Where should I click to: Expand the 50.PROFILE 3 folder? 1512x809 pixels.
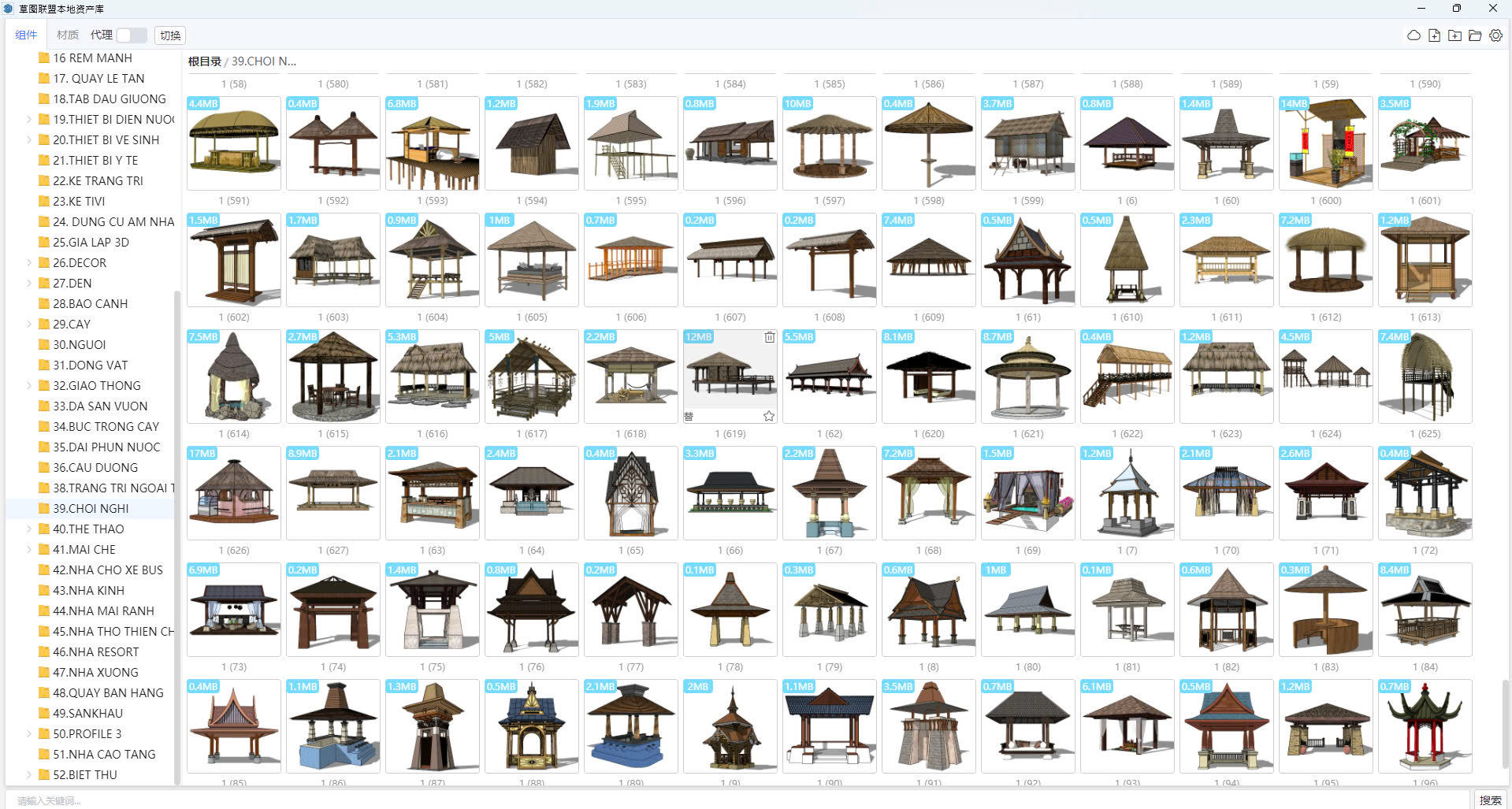tap(29, 734)
